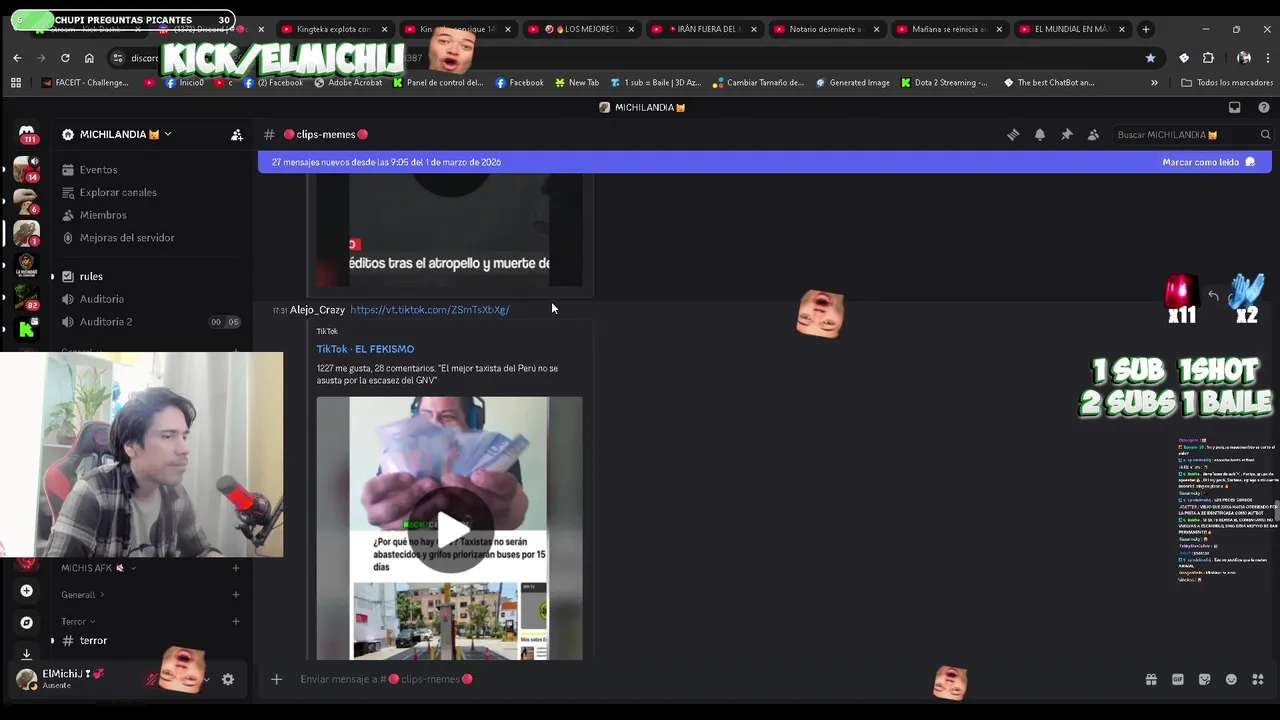Add channel to Terror category

236,622
